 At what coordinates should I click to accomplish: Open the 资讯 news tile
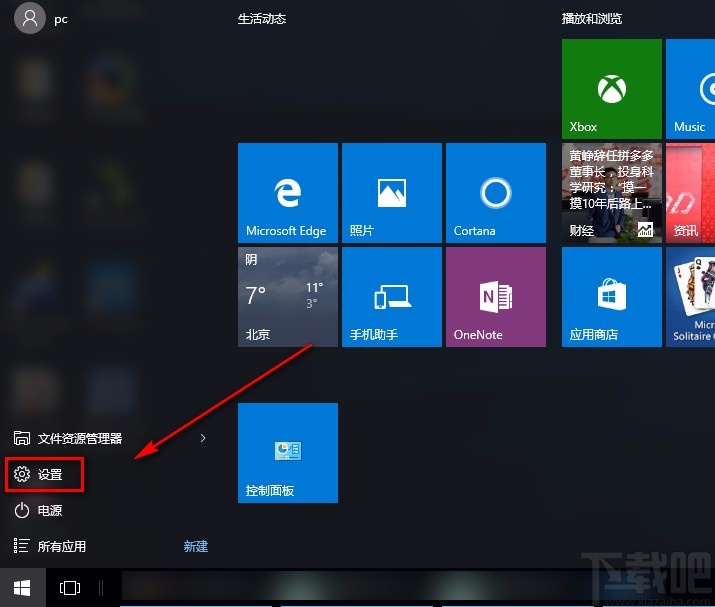pyautogui.click(x=690, y=193)
